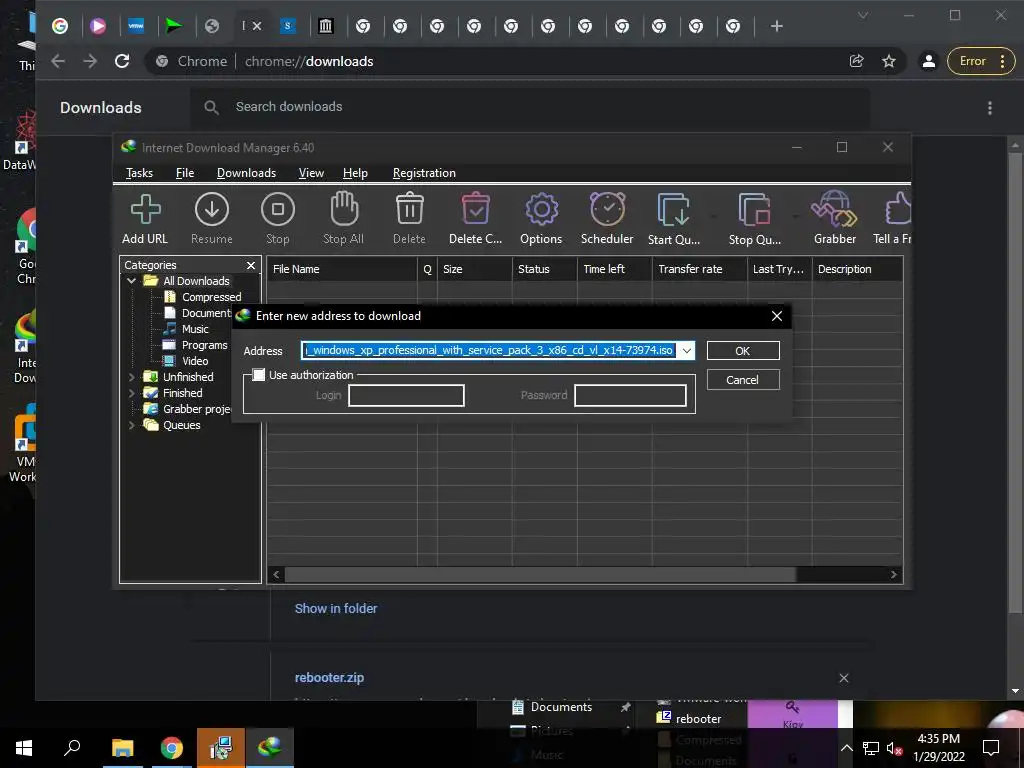
Task: Open File Explorer from the taskbar
Action: (x=122, y=748)
